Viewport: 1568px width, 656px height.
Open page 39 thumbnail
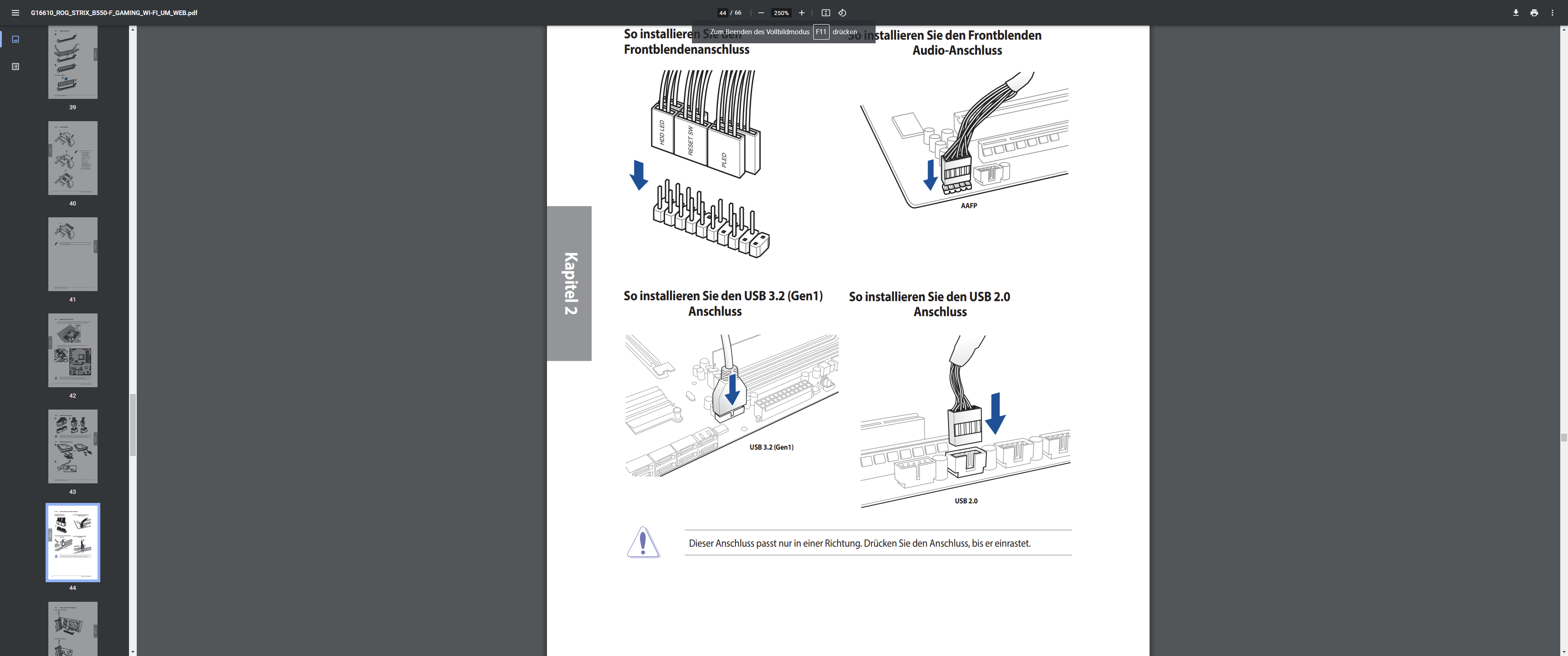coord(72,62)
